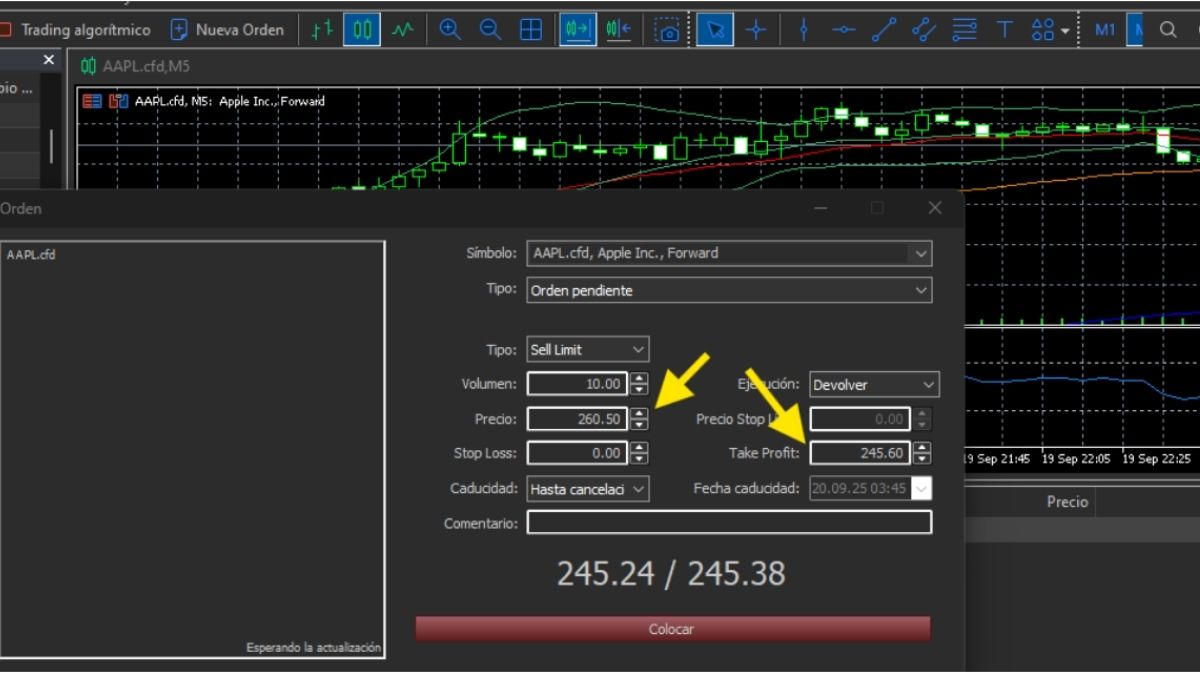Toggle the chart shift option
This screenshot has height=675, width=1200.
coord(618,30)
